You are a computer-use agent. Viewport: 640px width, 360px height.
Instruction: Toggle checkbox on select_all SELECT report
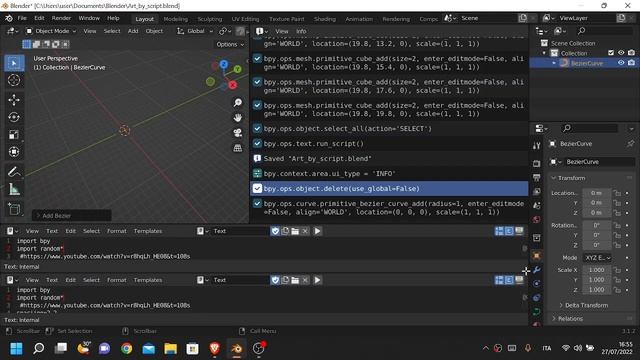tap(257, 129)
